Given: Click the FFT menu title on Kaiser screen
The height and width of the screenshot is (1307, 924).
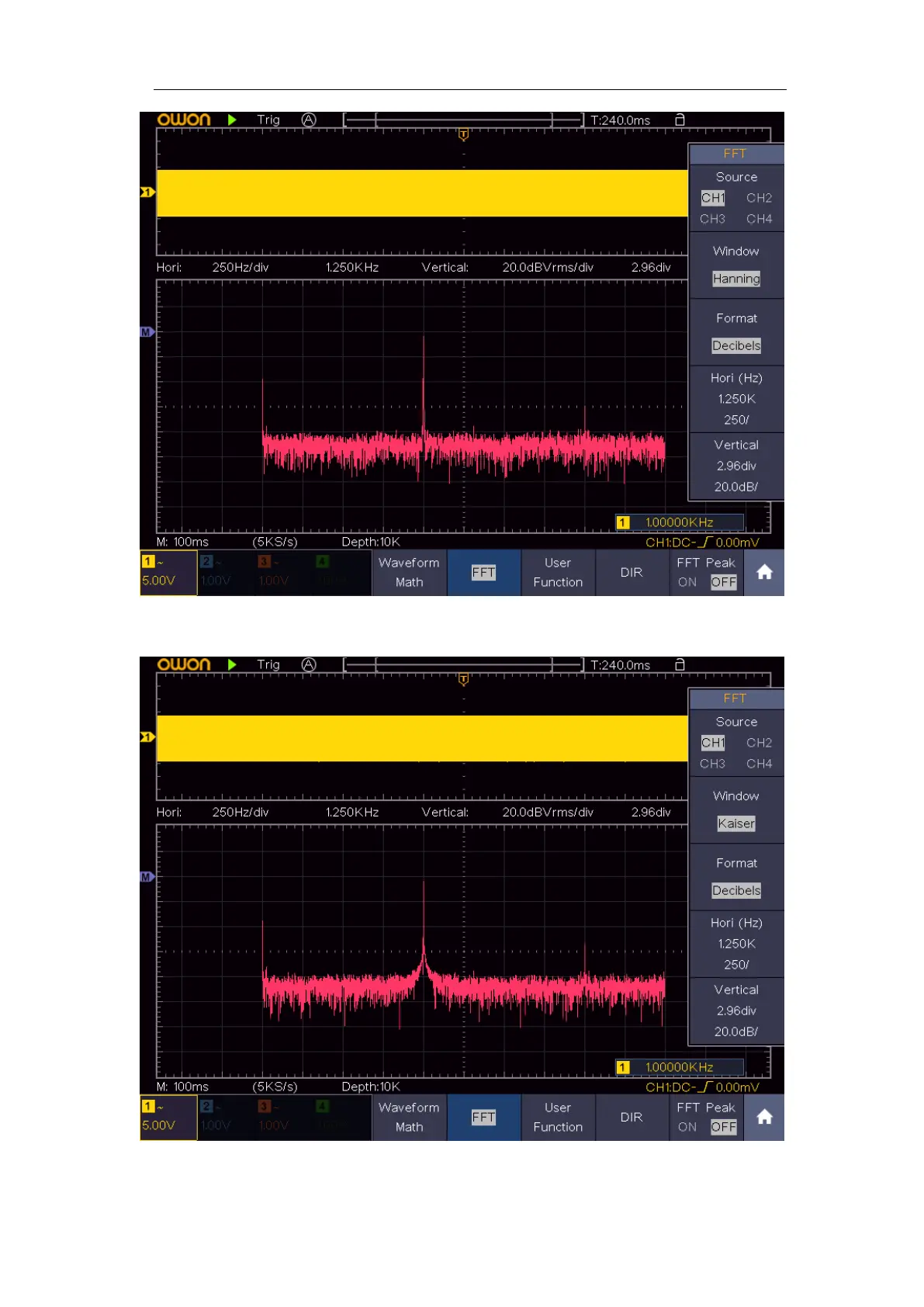Looking at the screenshot, I should (736, 699).
